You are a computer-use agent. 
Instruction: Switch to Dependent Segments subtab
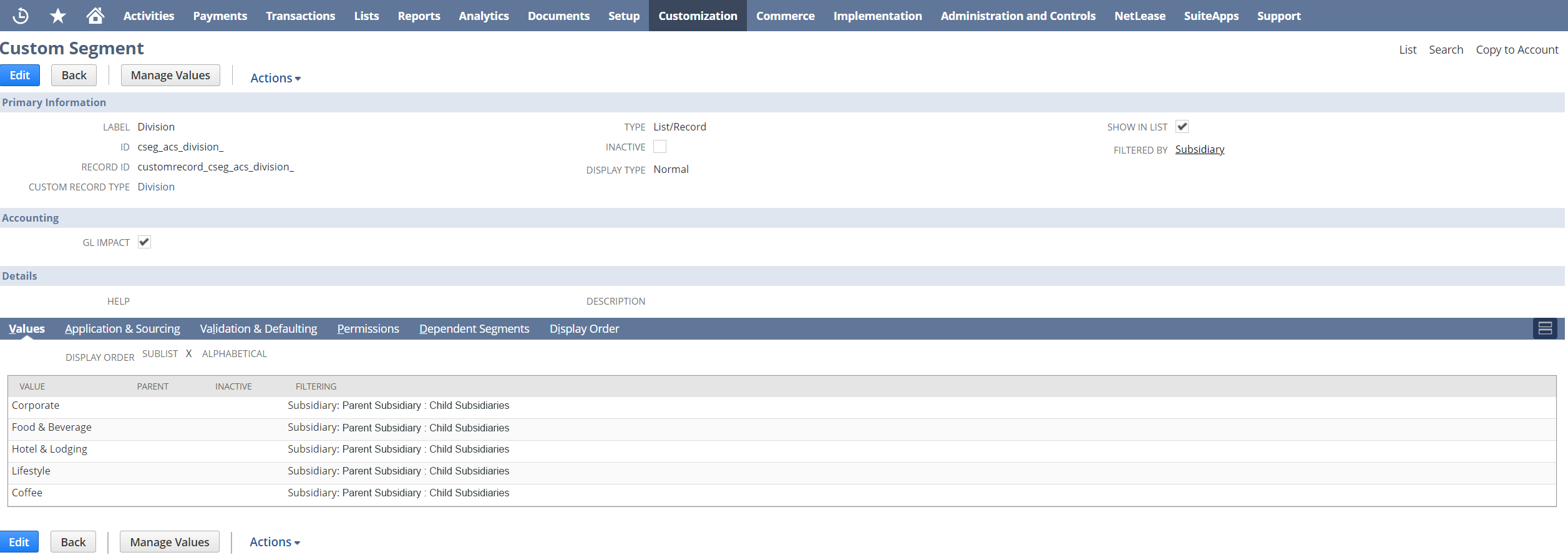474,328
